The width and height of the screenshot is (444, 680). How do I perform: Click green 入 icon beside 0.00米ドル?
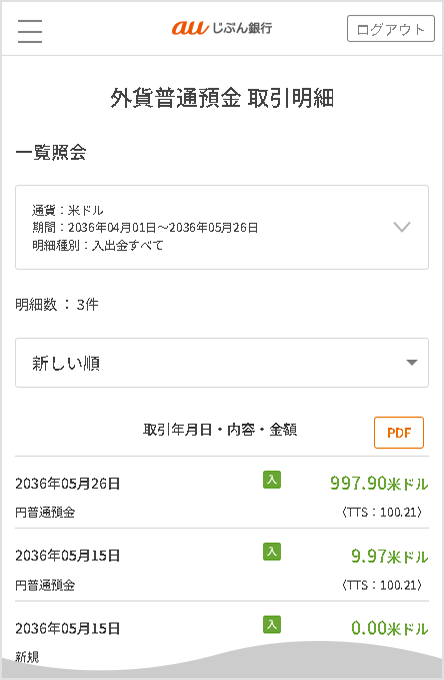pyautogui.click(x=272, y=624)
